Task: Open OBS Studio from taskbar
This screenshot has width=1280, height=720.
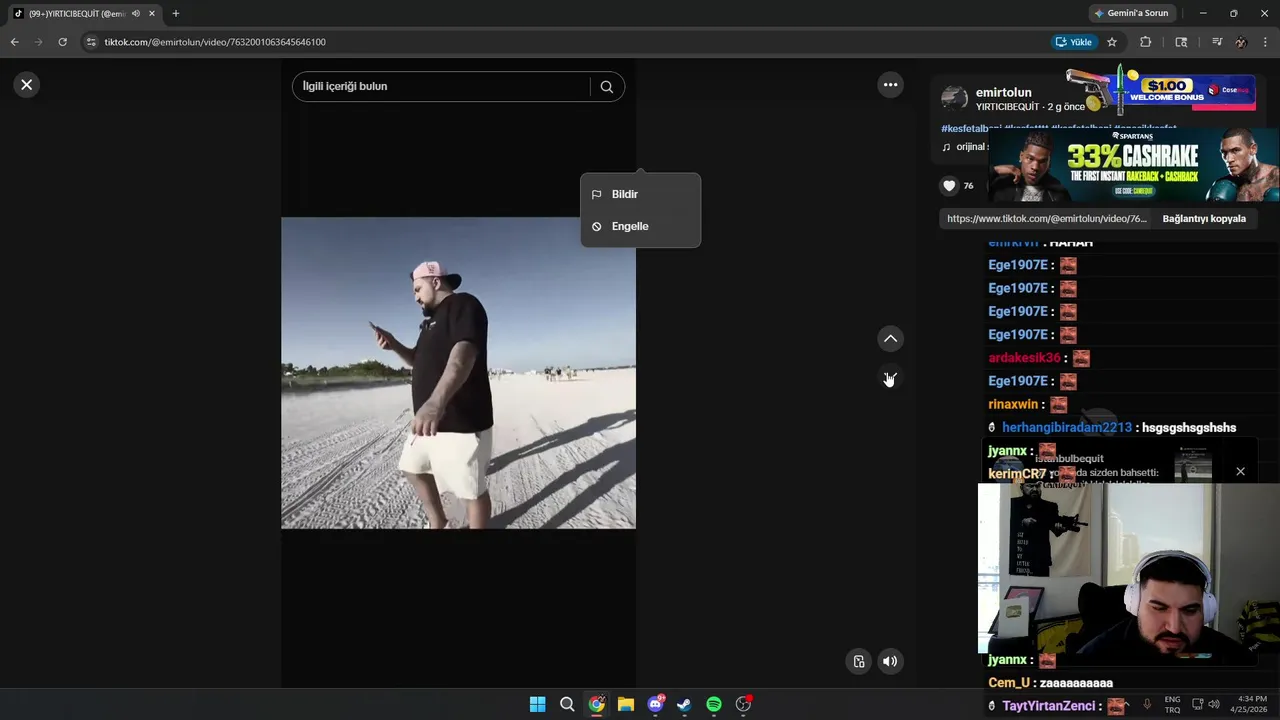Action: click(x=743, y=704)
